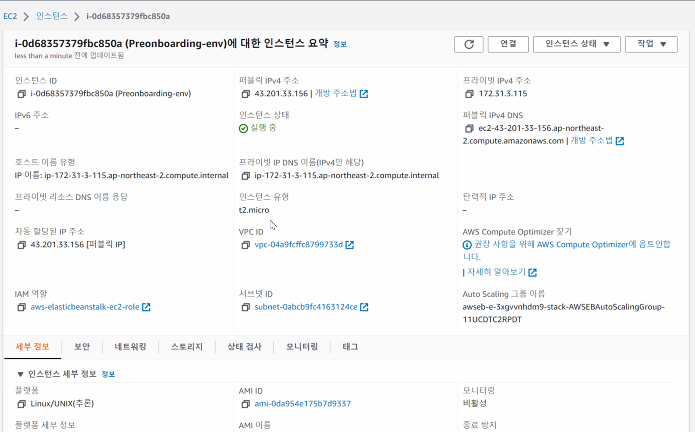The width and height of the screenshot is (695, 432).
Task: Go to 인스턴스 breadcrumb link
Action: click(52, 16)
